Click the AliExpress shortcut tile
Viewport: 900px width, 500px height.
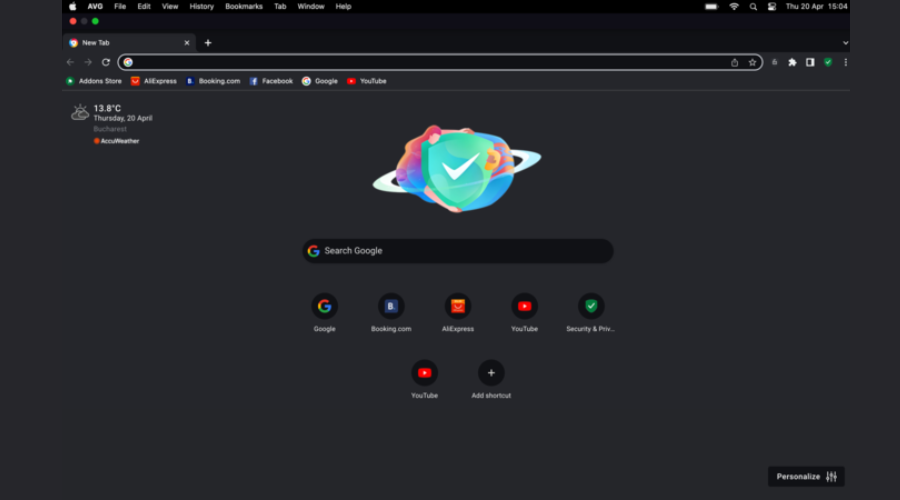[457, 313]
